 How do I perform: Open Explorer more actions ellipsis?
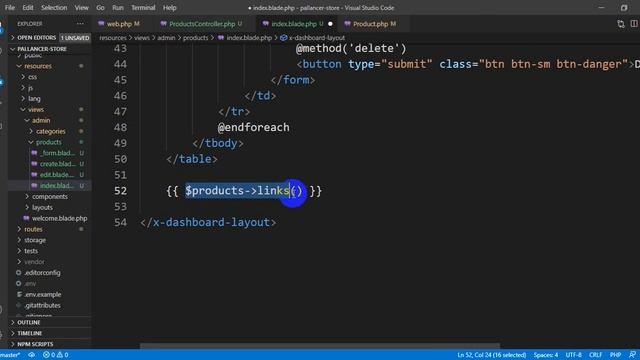80,24
